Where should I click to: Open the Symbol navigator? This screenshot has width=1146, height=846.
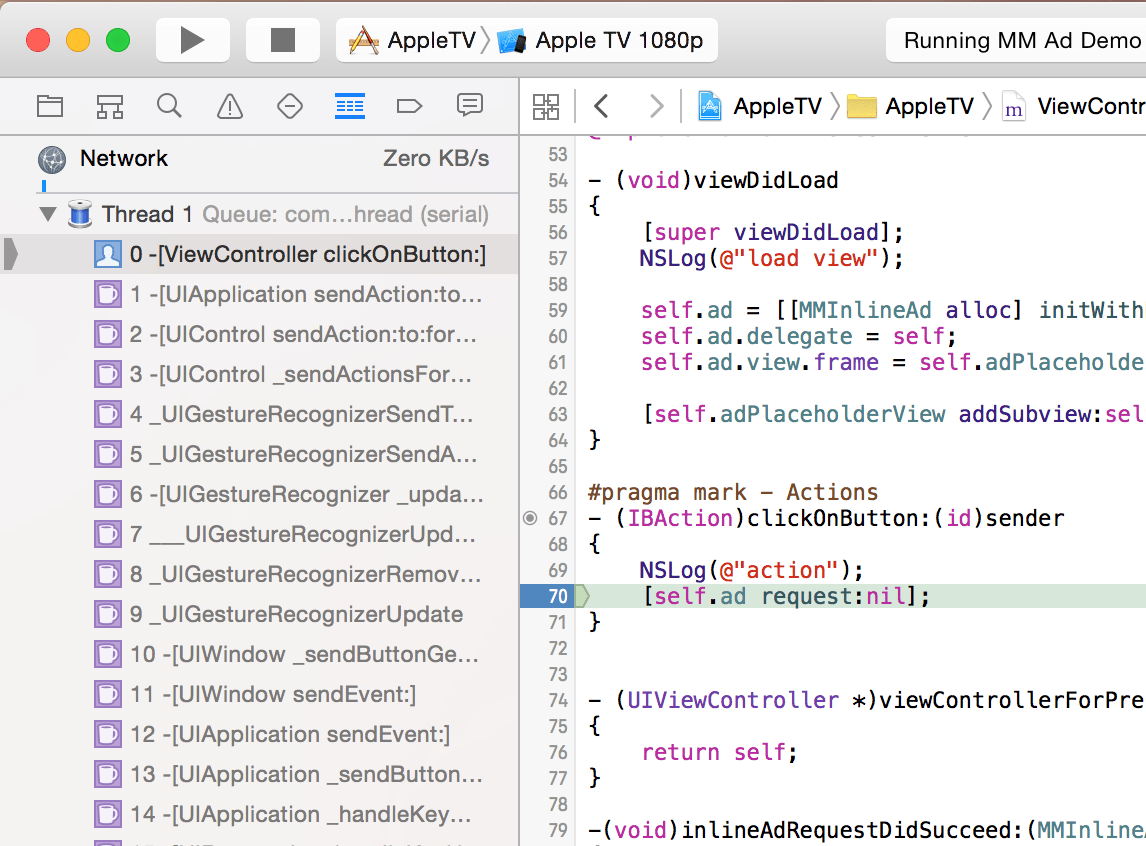[110, 106]
